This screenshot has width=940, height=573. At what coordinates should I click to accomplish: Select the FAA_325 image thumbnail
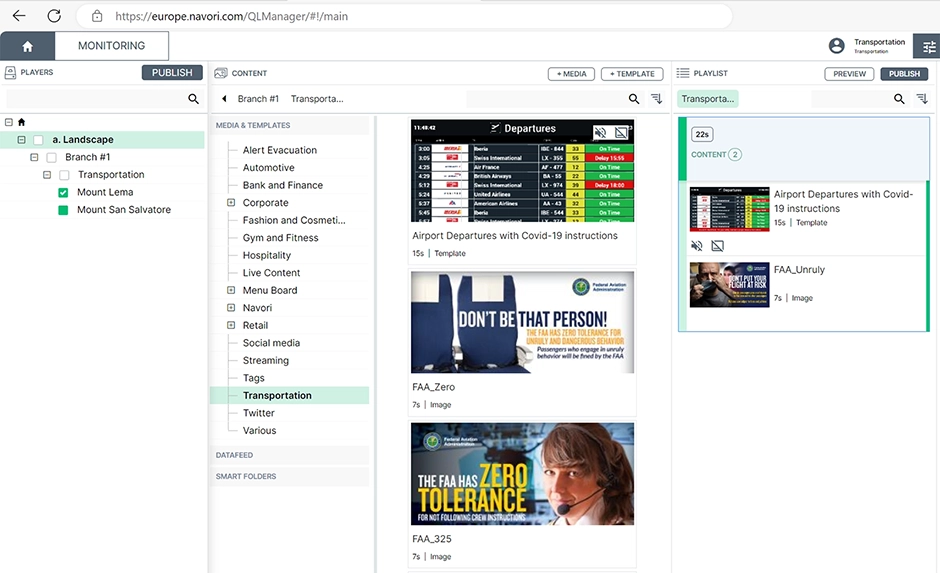click(x=522, y=474)
